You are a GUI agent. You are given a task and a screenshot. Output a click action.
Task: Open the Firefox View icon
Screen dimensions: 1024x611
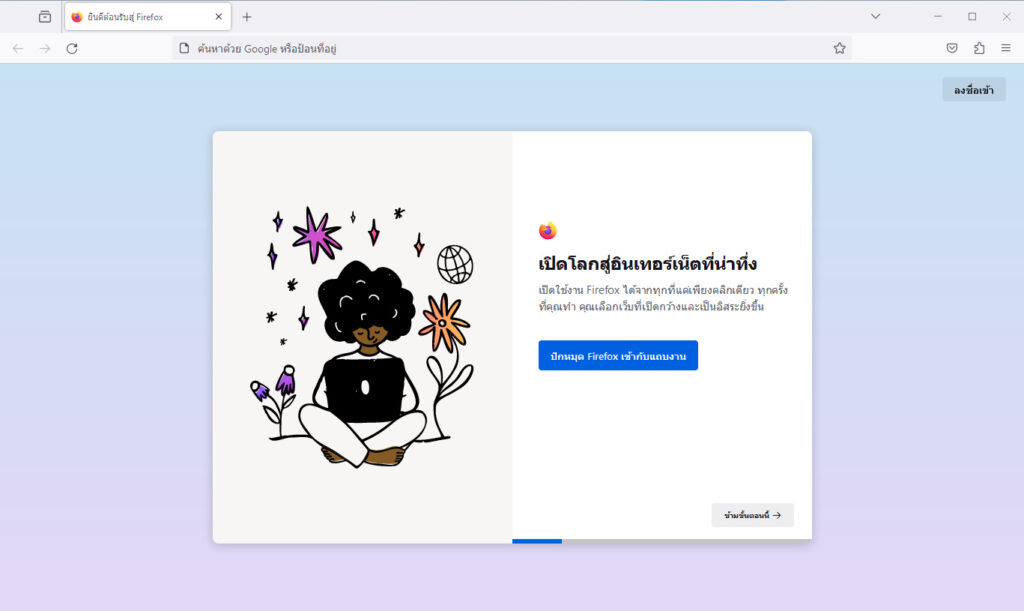click(x=44, y=17)
